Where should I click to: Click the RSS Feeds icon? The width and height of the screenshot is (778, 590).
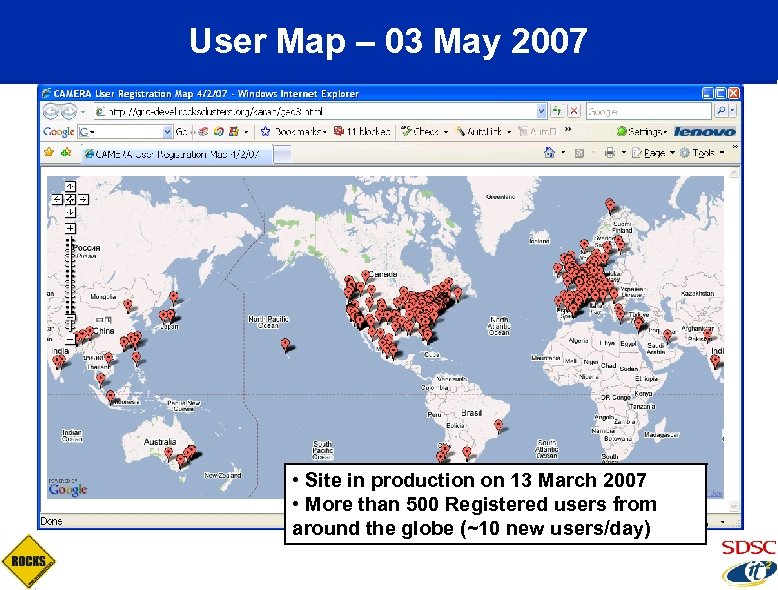click(x=579, y=153)
